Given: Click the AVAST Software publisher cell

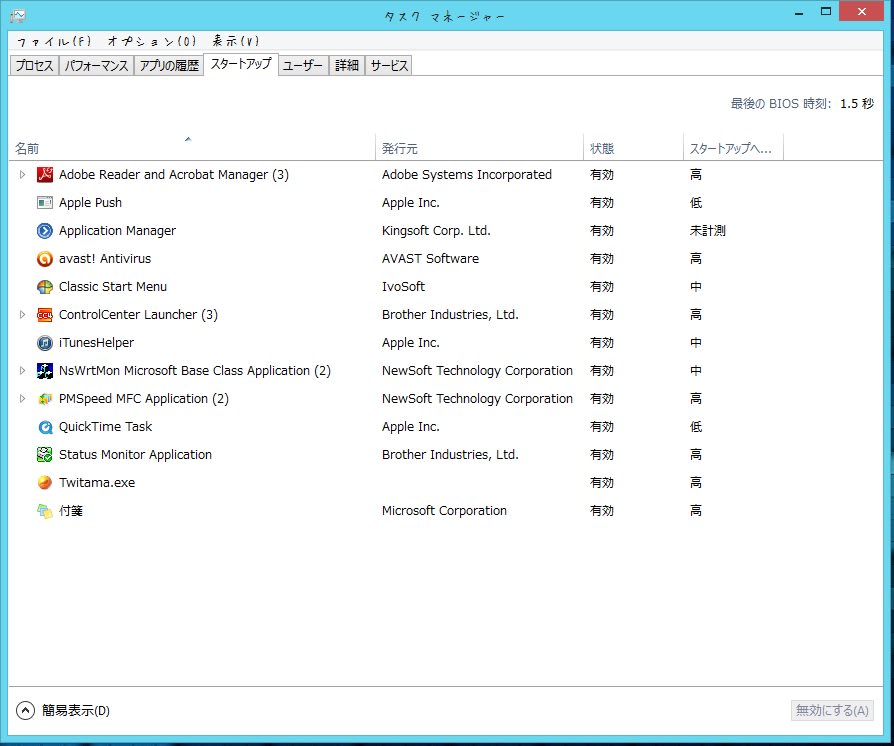Looking at the screenshot, I should click(x=430, y=258).
